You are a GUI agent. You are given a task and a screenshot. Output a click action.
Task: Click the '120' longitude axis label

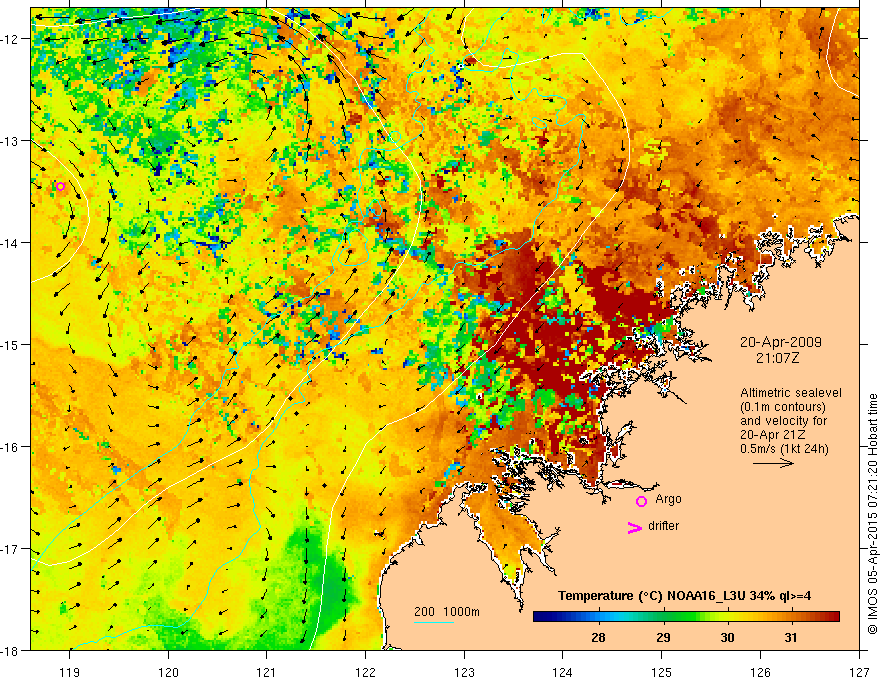[x=168, y=672]
